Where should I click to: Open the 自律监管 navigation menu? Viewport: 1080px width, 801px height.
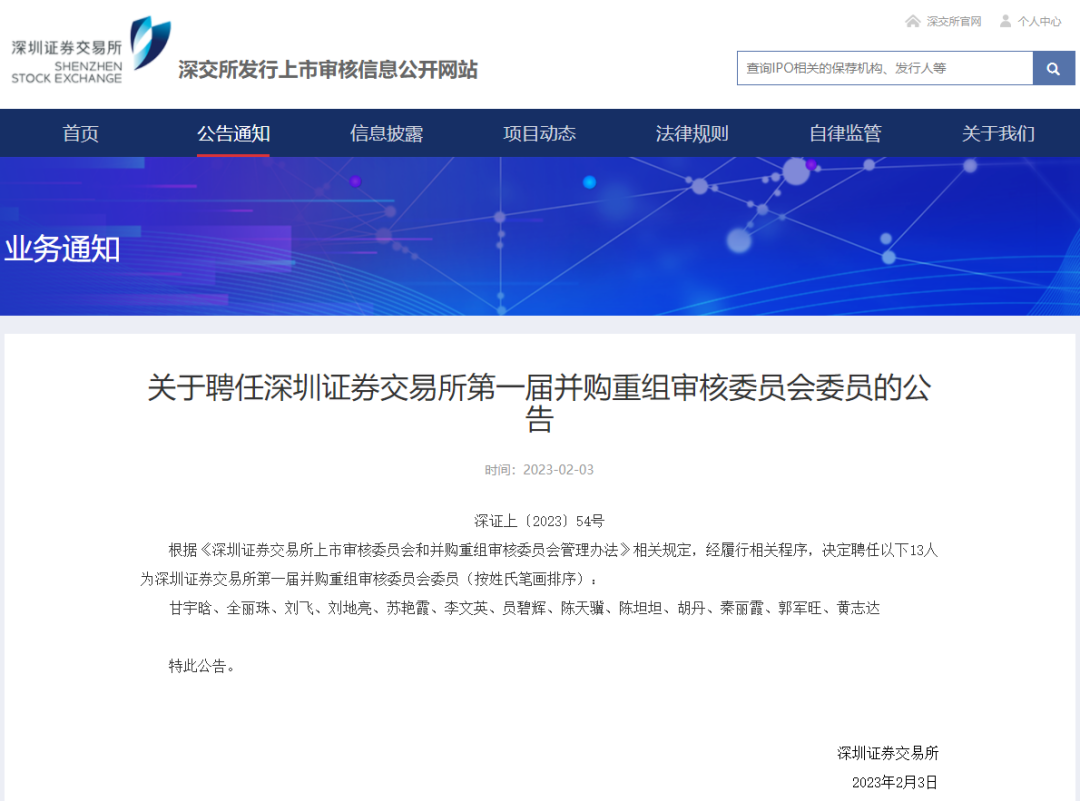[x=845, y=133]
